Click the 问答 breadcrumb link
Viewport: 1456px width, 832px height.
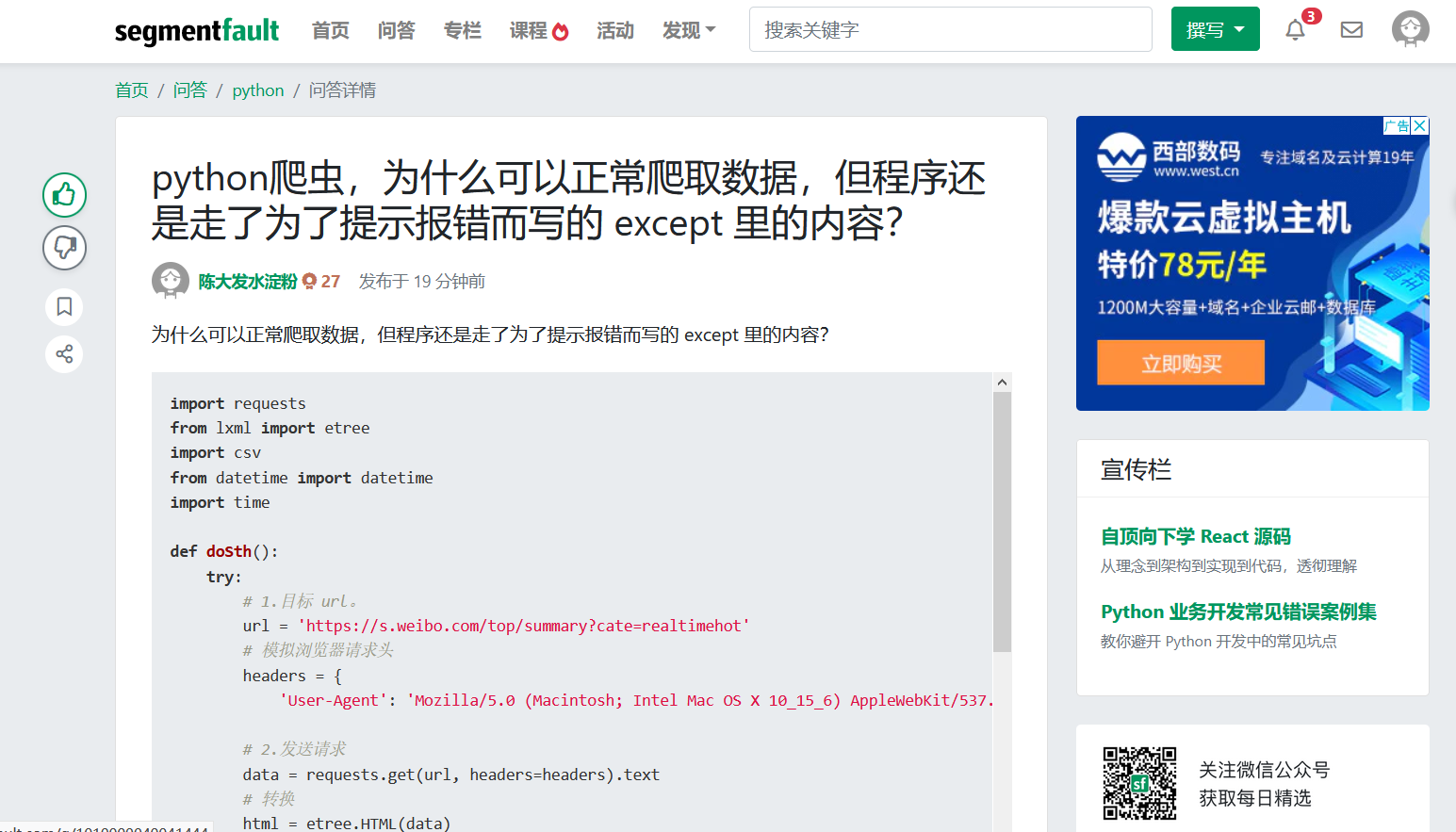click(190, 90)
